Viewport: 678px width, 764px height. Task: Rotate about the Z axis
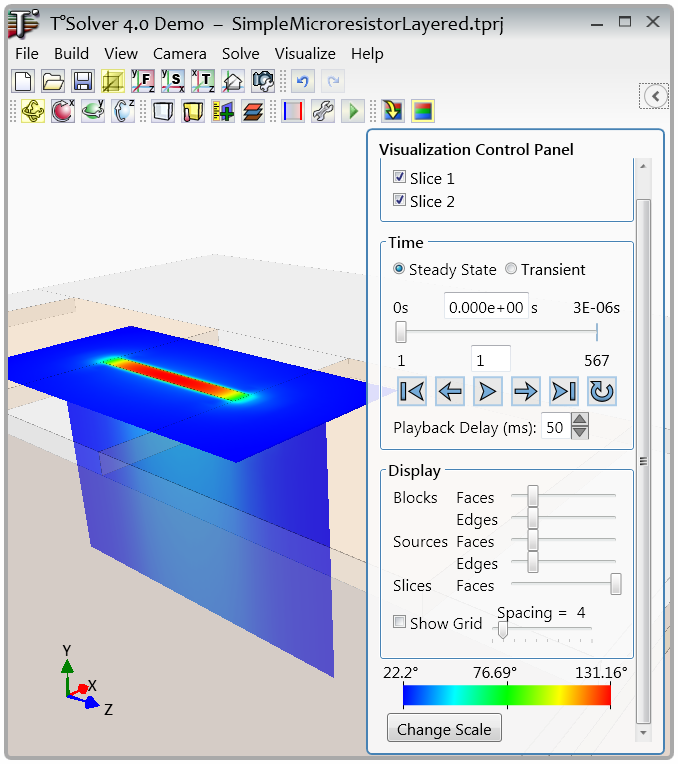(x=123, y=111)
